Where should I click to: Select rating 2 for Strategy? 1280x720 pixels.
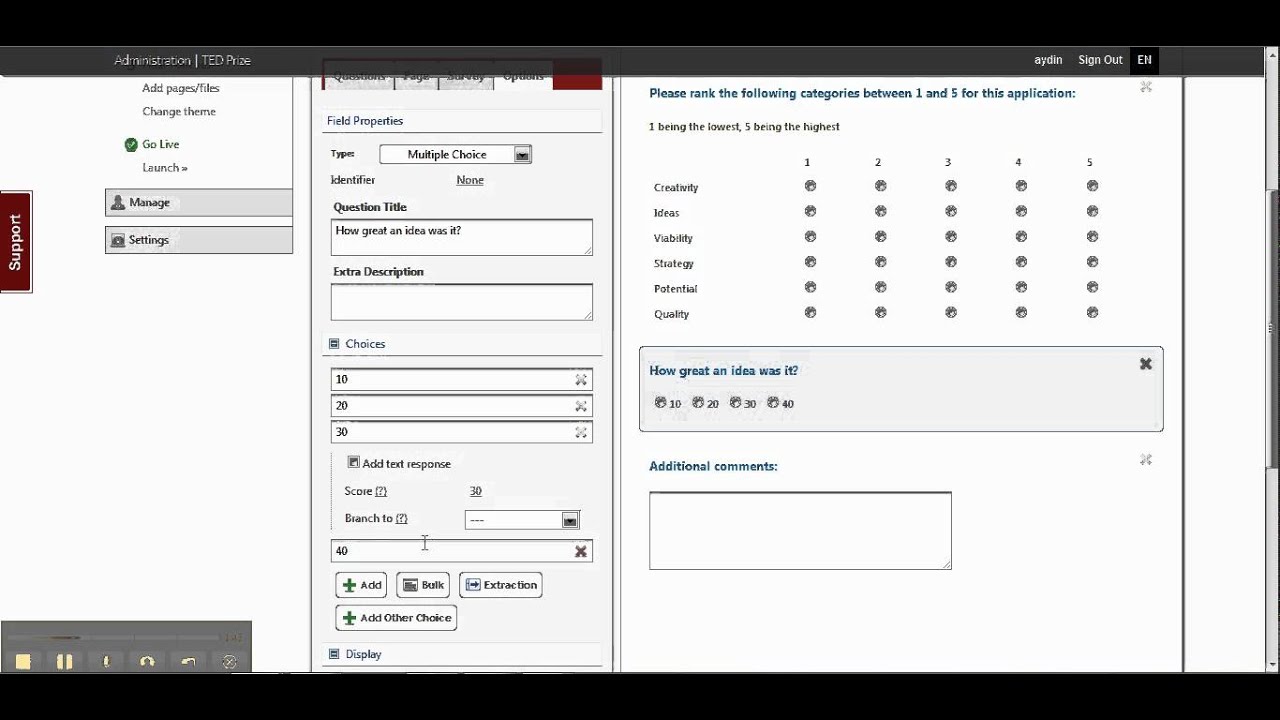pos(880,262)
